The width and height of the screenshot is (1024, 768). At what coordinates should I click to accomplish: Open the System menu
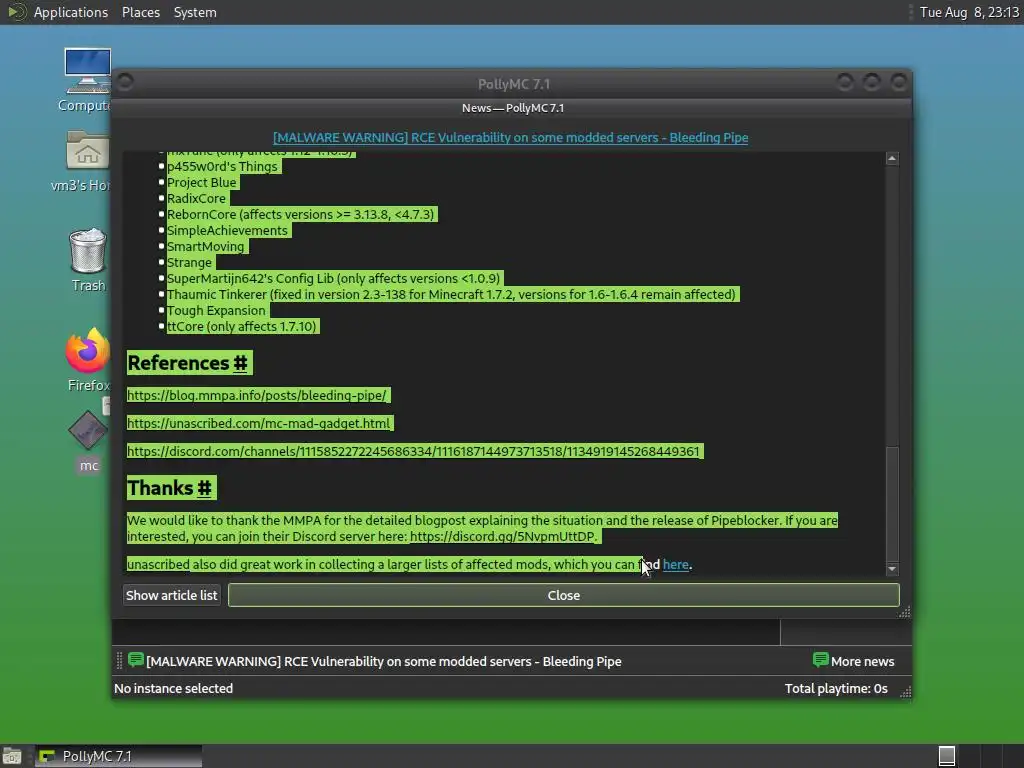coord(195,12)
